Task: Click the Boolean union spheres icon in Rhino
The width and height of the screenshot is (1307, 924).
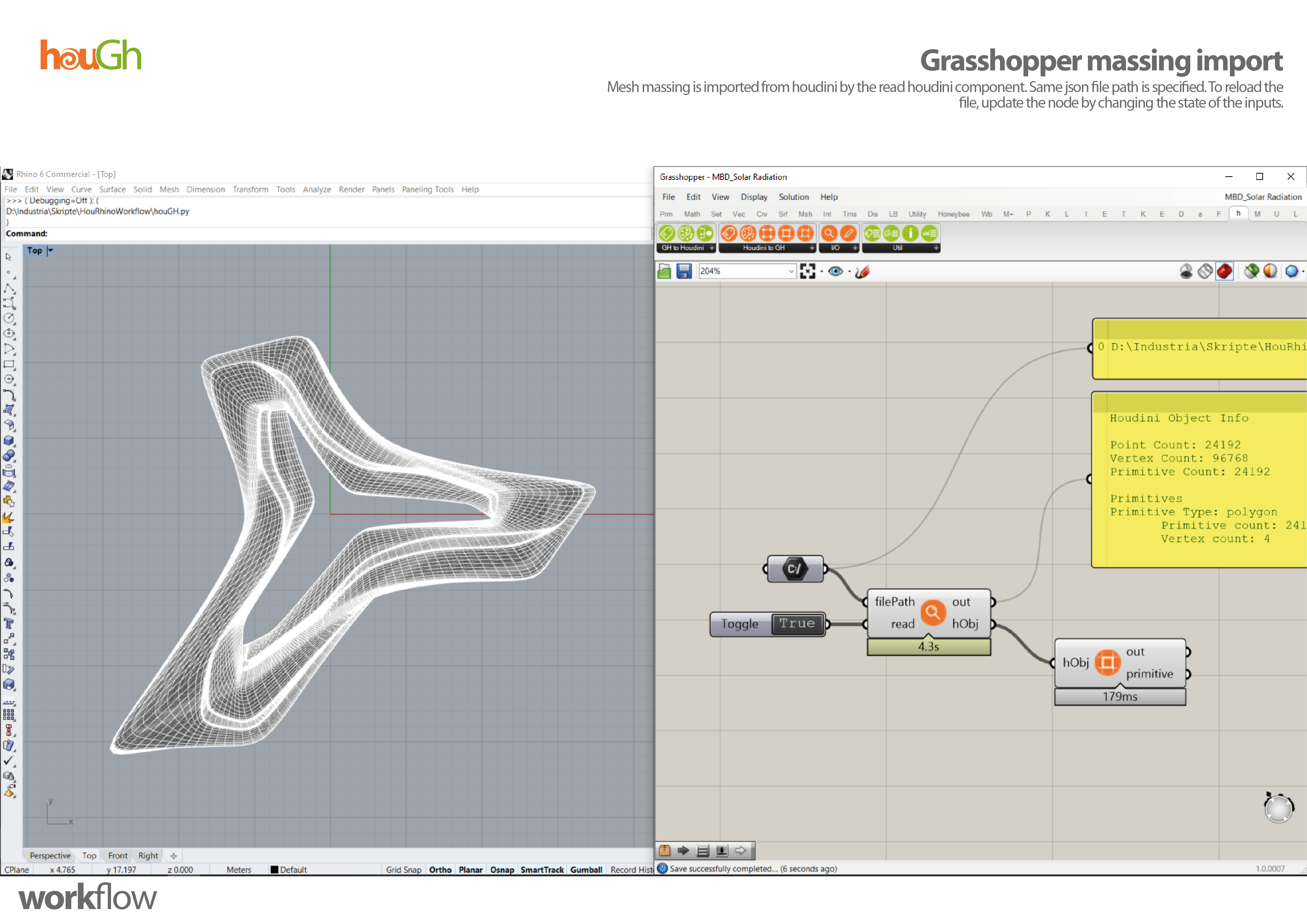Action: pyautogui.click(x=9, y=456)
